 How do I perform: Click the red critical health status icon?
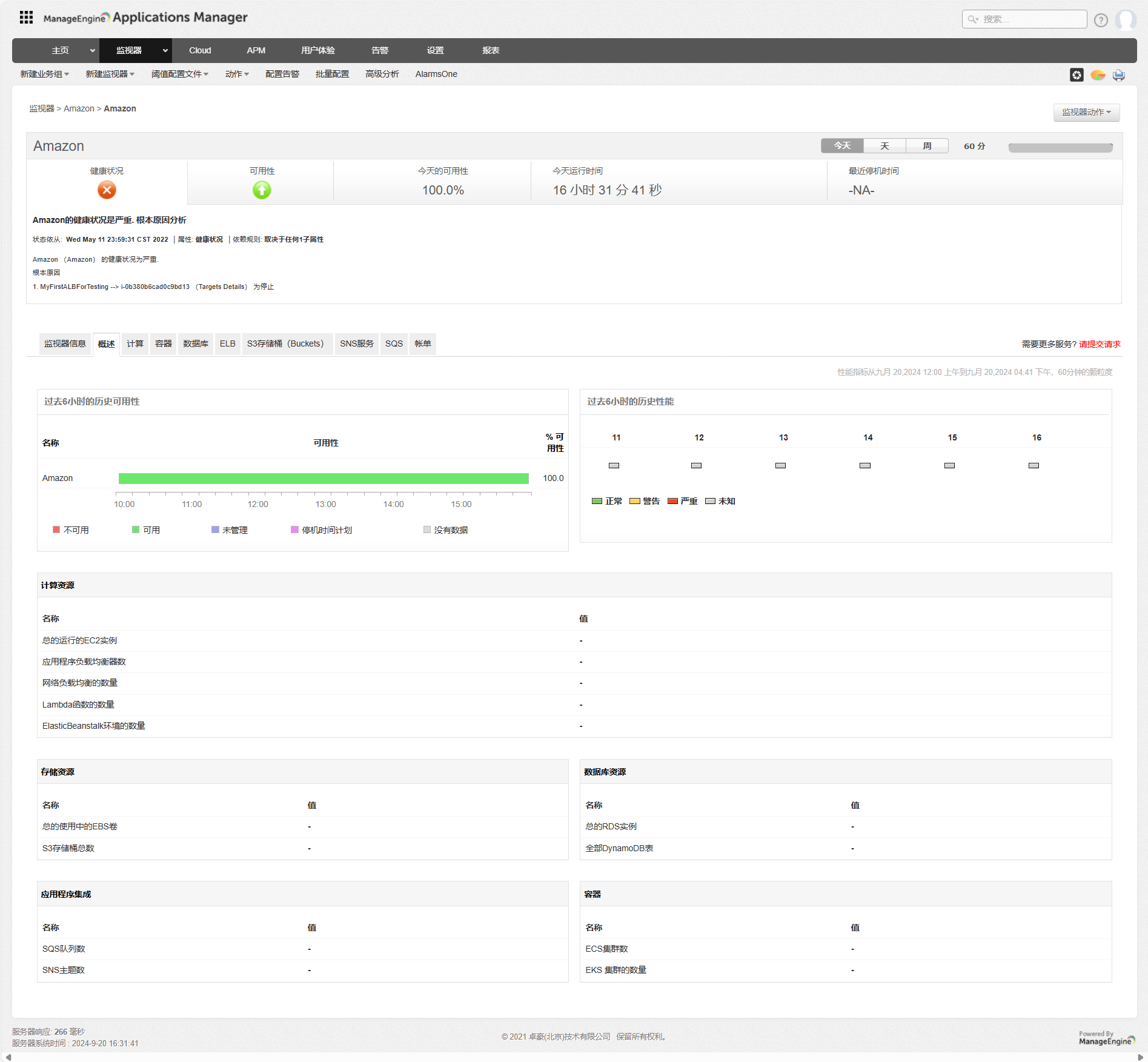(107, 190)
